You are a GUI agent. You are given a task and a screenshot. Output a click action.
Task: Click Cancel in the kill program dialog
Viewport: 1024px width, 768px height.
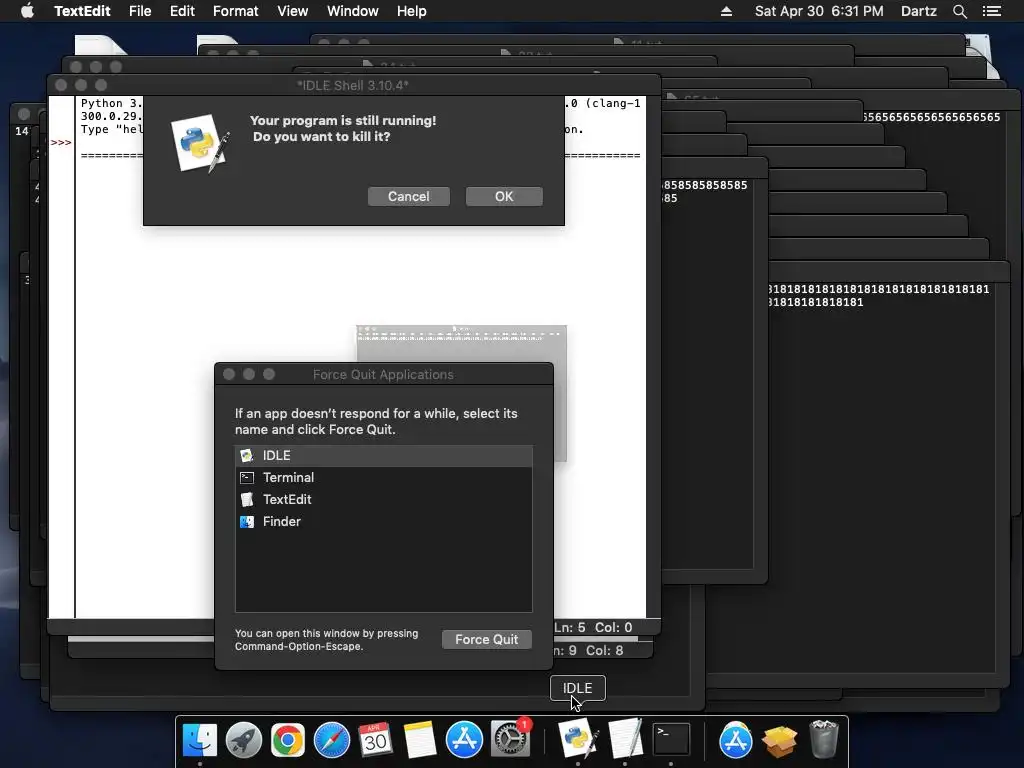409,197
